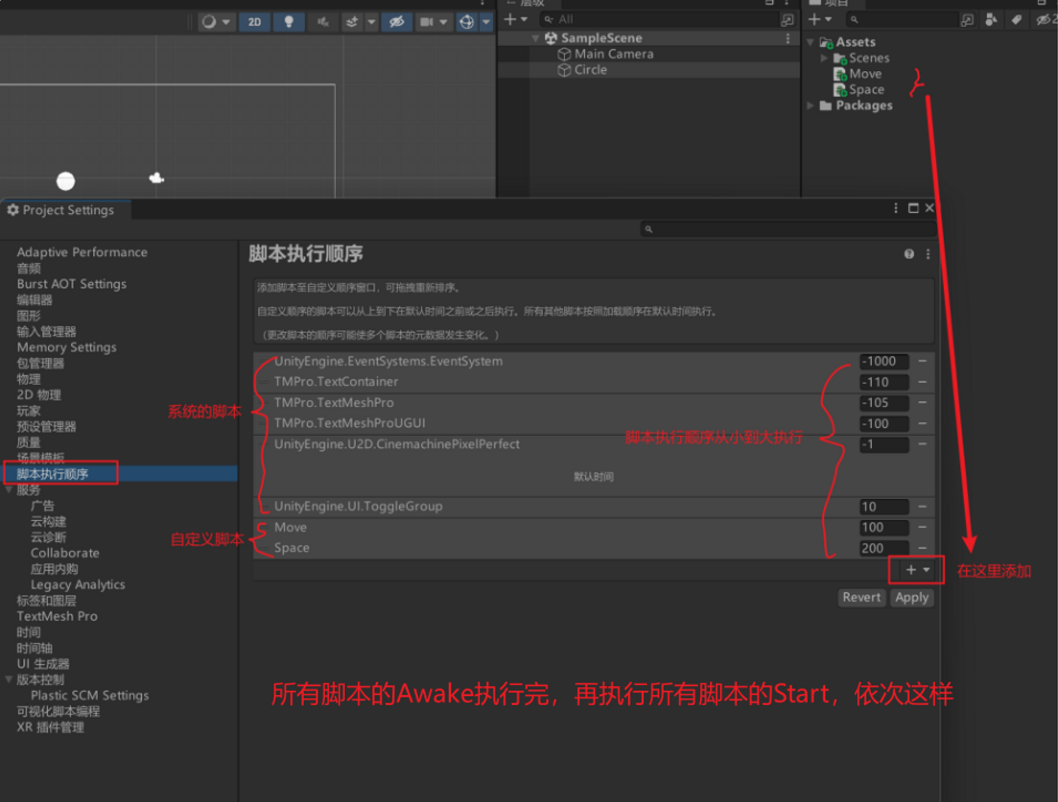Collapse 版本控制 section
The image size is (1058, 802).
(x=9, y=680)
